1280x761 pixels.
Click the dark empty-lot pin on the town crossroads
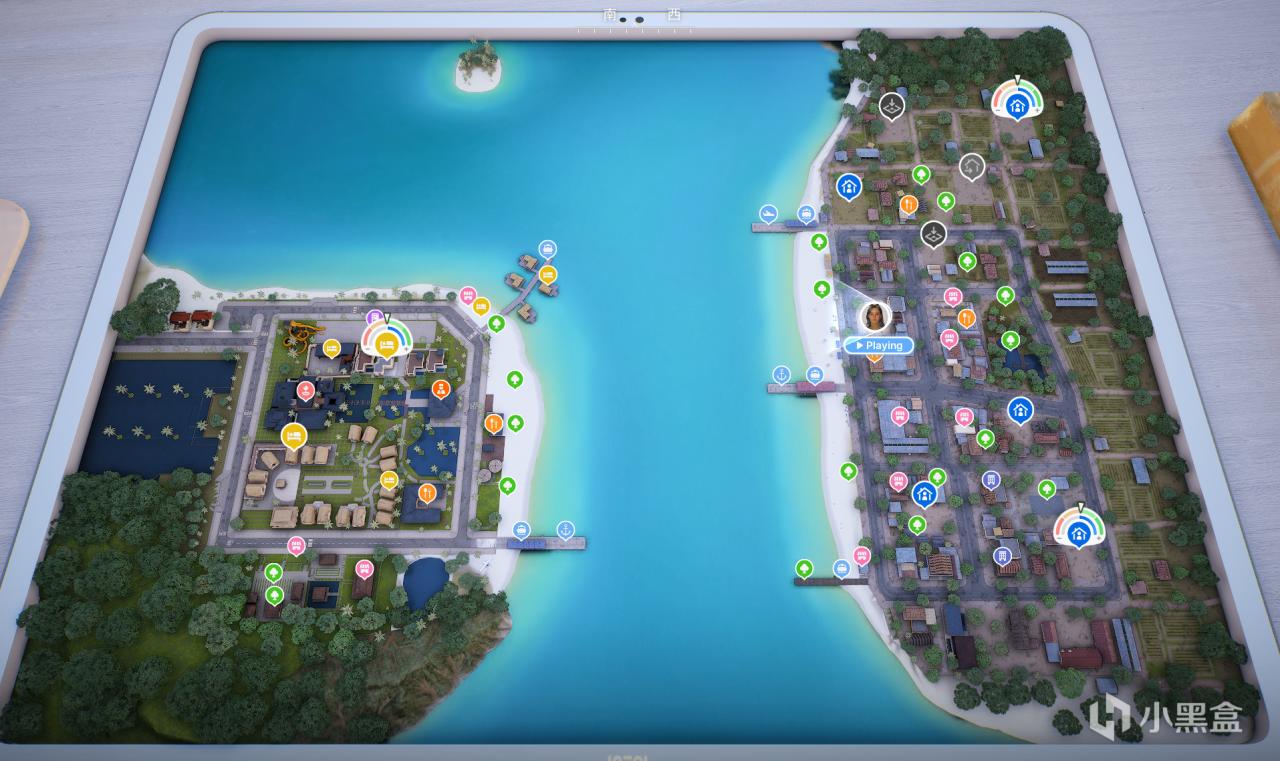click(933, 234)
